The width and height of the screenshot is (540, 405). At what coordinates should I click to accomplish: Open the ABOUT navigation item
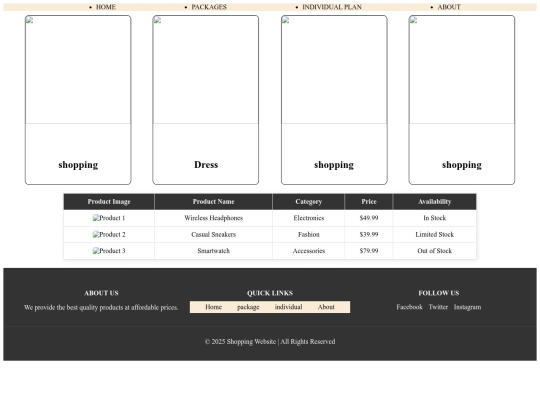tap(449, 7)
